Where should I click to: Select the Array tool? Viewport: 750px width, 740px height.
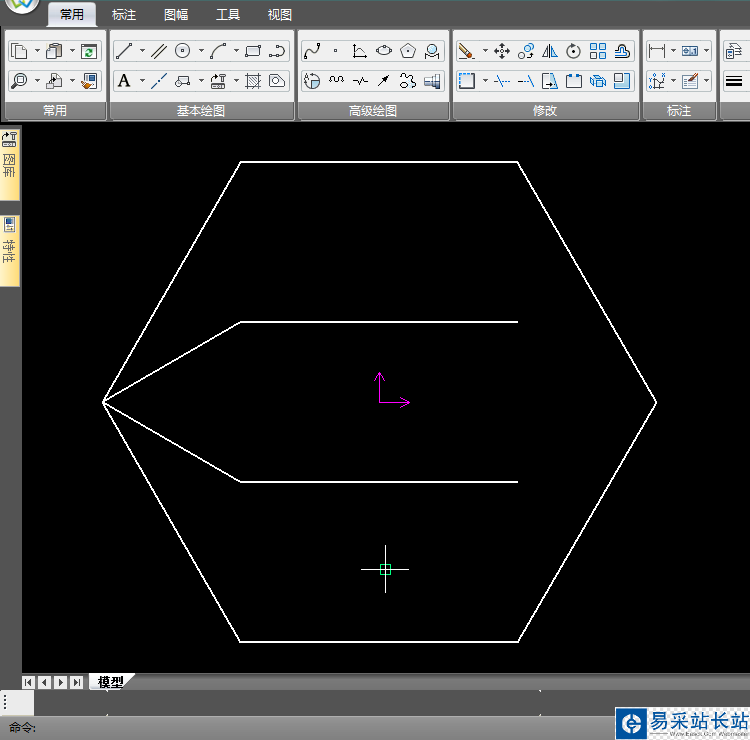tap(598, 51)
